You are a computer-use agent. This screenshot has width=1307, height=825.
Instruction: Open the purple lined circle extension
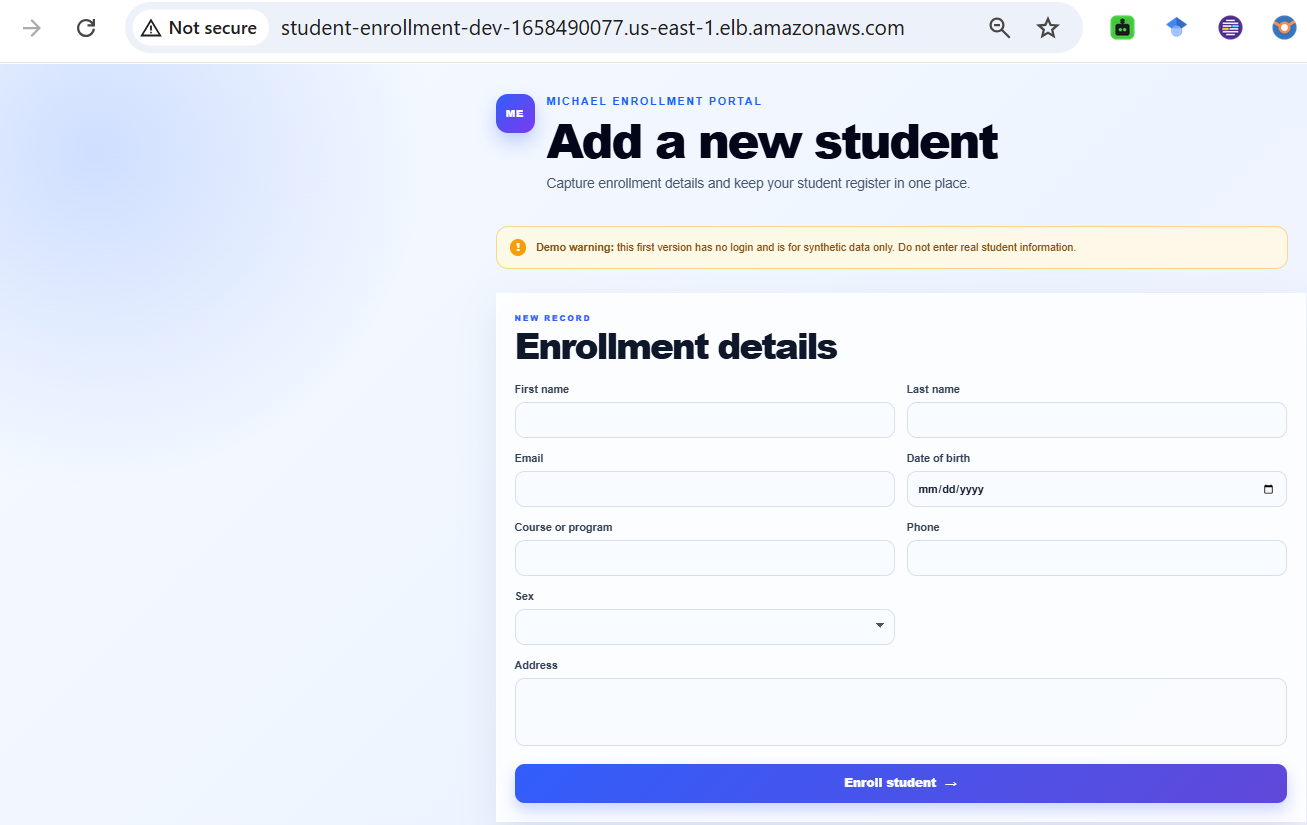tap(1230, 28)
